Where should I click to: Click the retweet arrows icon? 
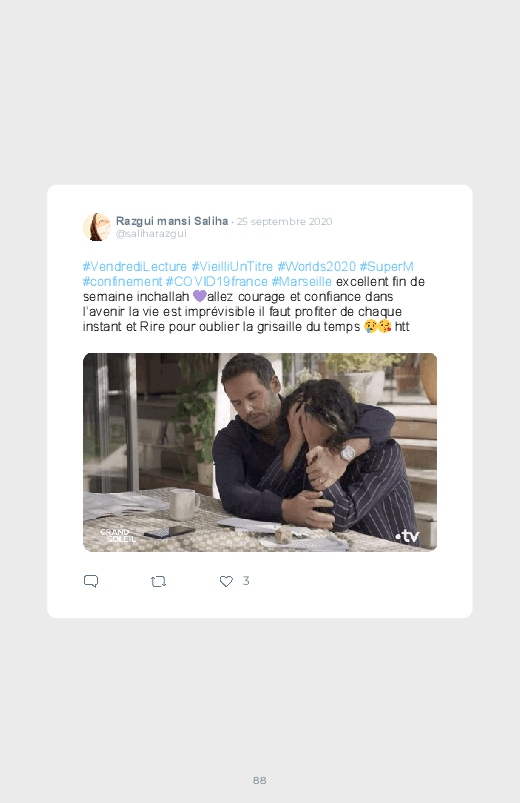pos(158,581)
